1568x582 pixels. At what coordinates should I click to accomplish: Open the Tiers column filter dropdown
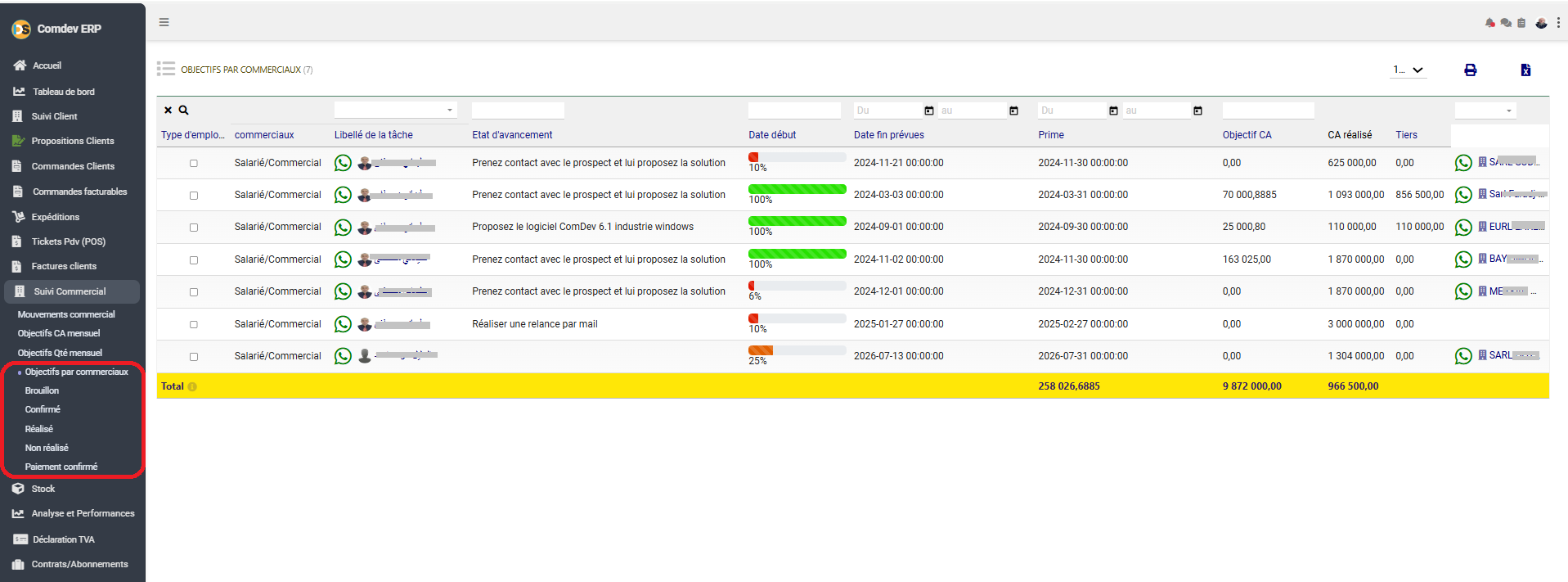[1485, 110]
